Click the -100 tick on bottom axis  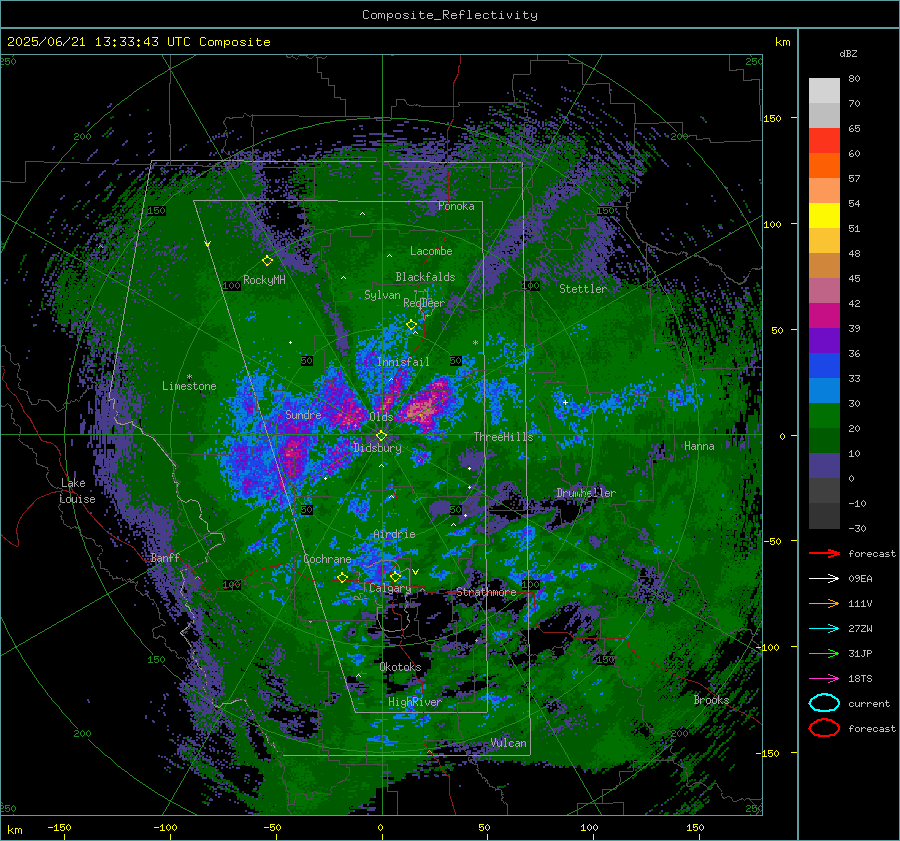165,828
